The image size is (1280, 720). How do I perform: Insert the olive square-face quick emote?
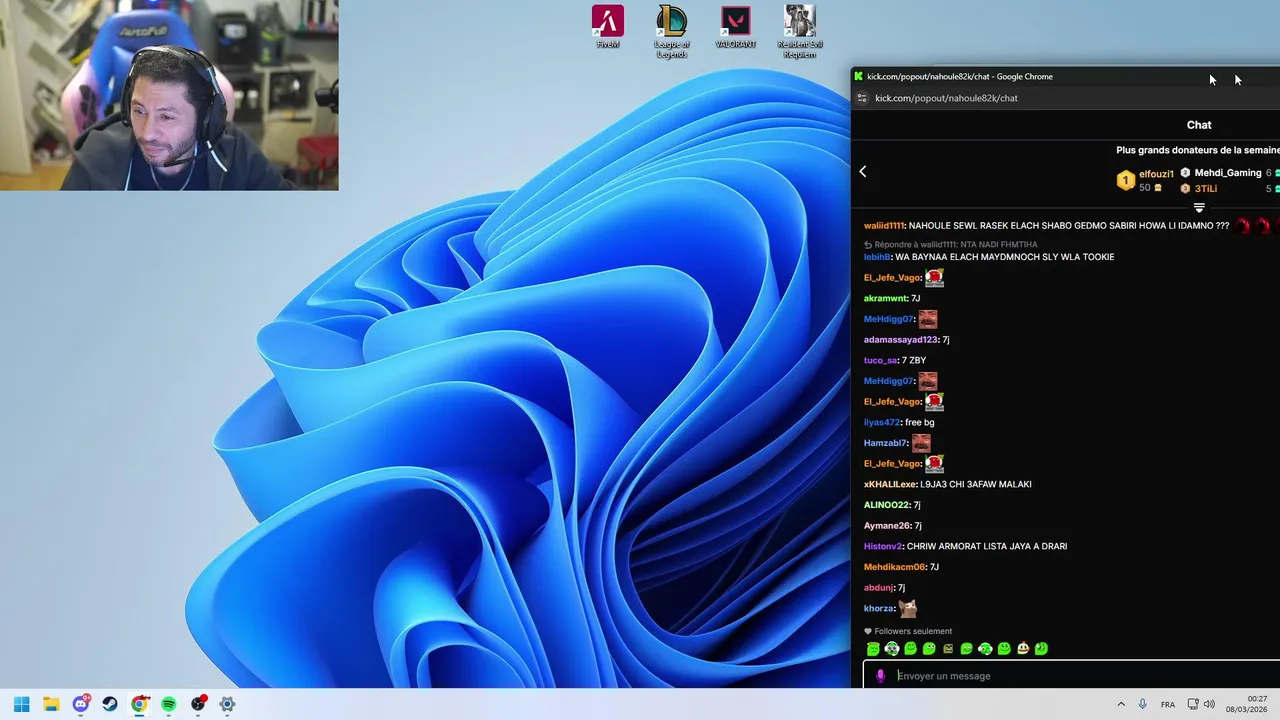(948, 649)
